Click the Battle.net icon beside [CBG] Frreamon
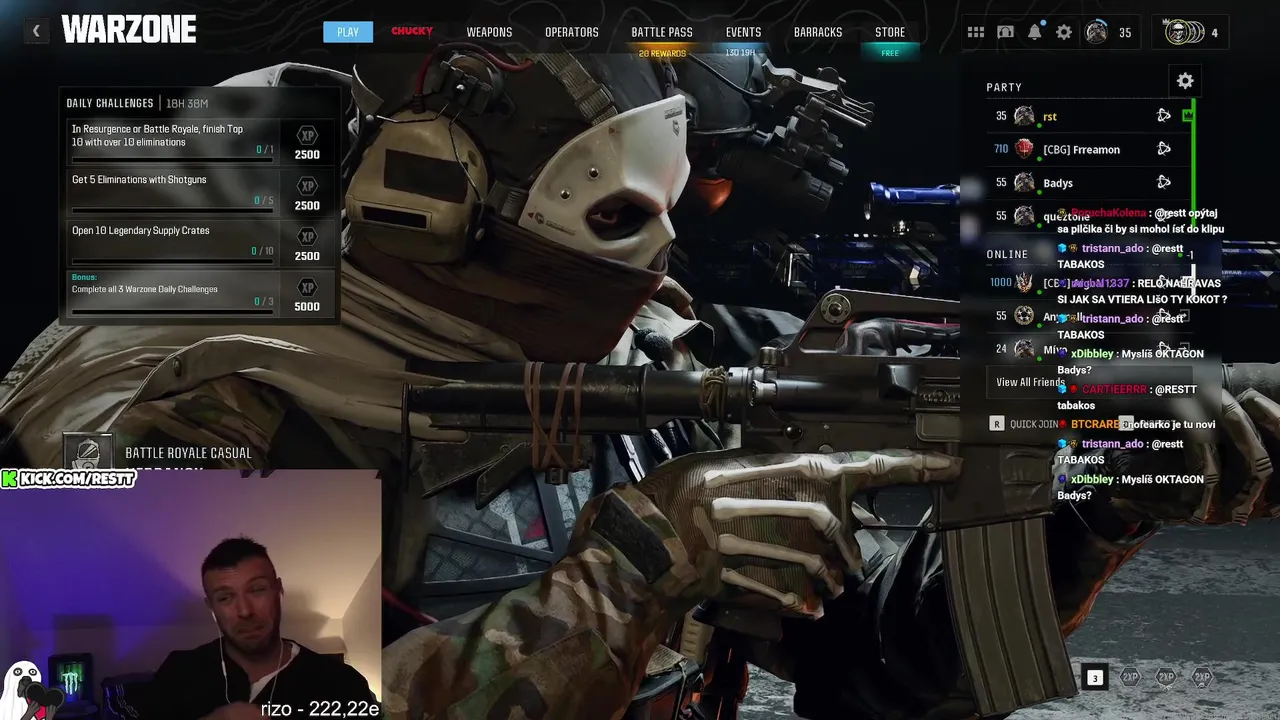1280x720 pixels. coord(1164,149)
